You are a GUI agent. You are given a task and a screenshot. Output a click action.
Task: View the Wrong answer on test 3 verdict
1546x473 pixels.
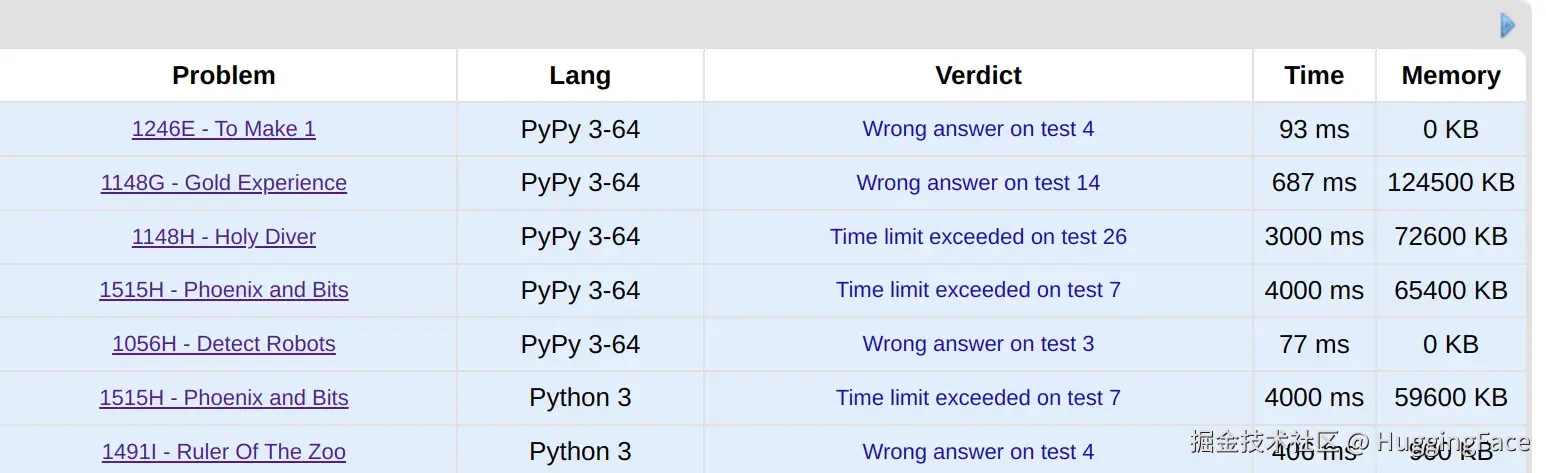(x=978, y=344)
